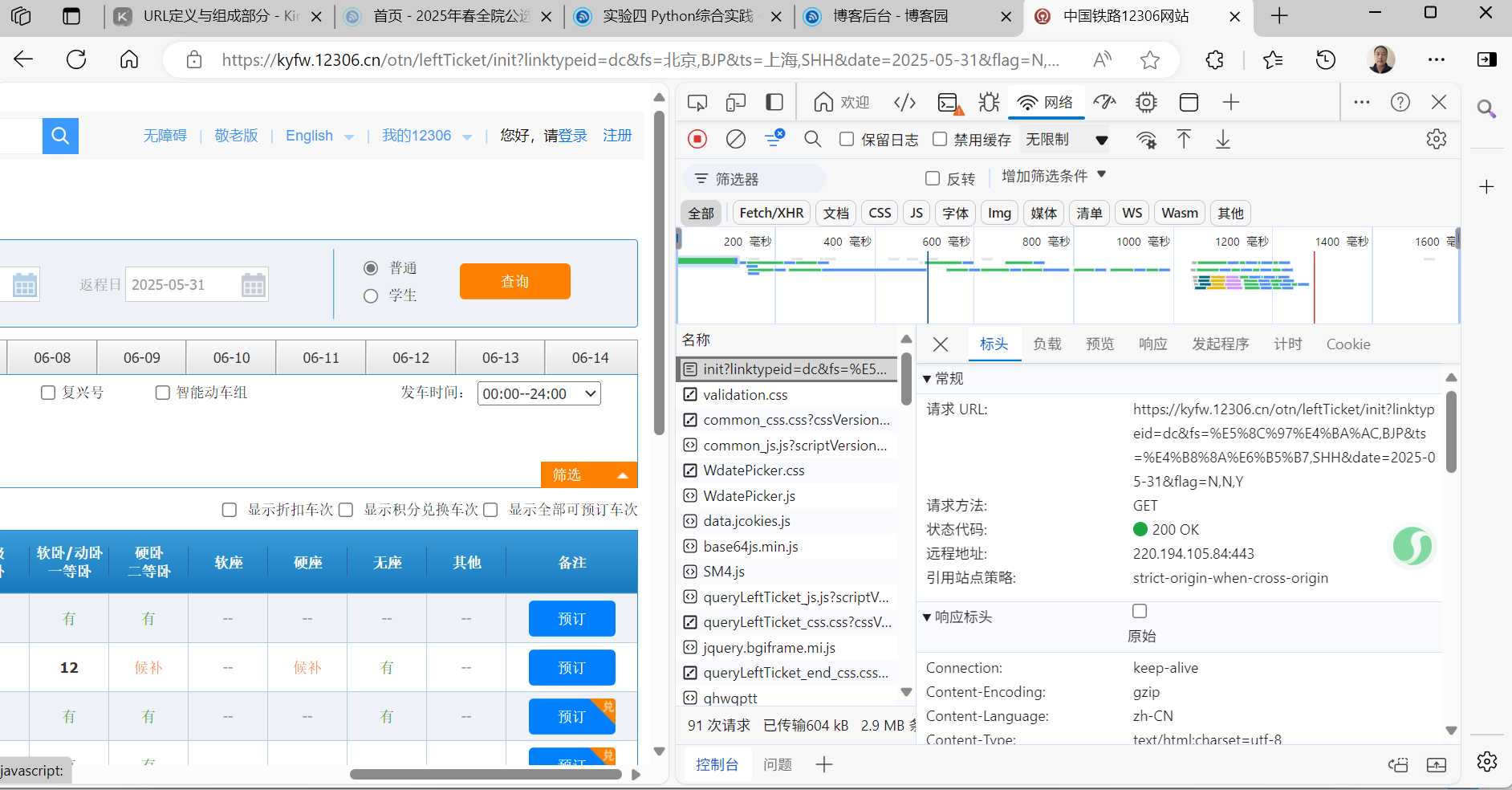The height and width of the screenshot is (790, 1512).
Task: Select the 普通 radio button
Action: (371, 268)
